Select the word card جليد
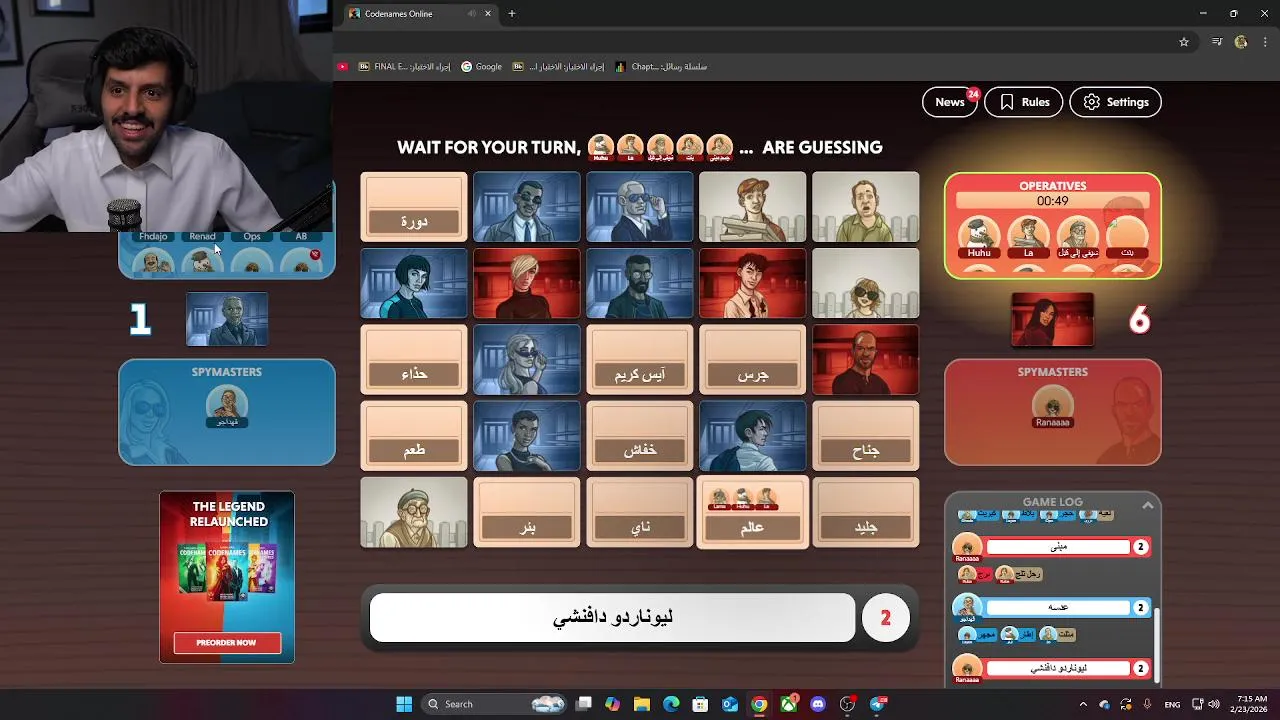Viewport: 1280px width, 720px height. (866, 512)
